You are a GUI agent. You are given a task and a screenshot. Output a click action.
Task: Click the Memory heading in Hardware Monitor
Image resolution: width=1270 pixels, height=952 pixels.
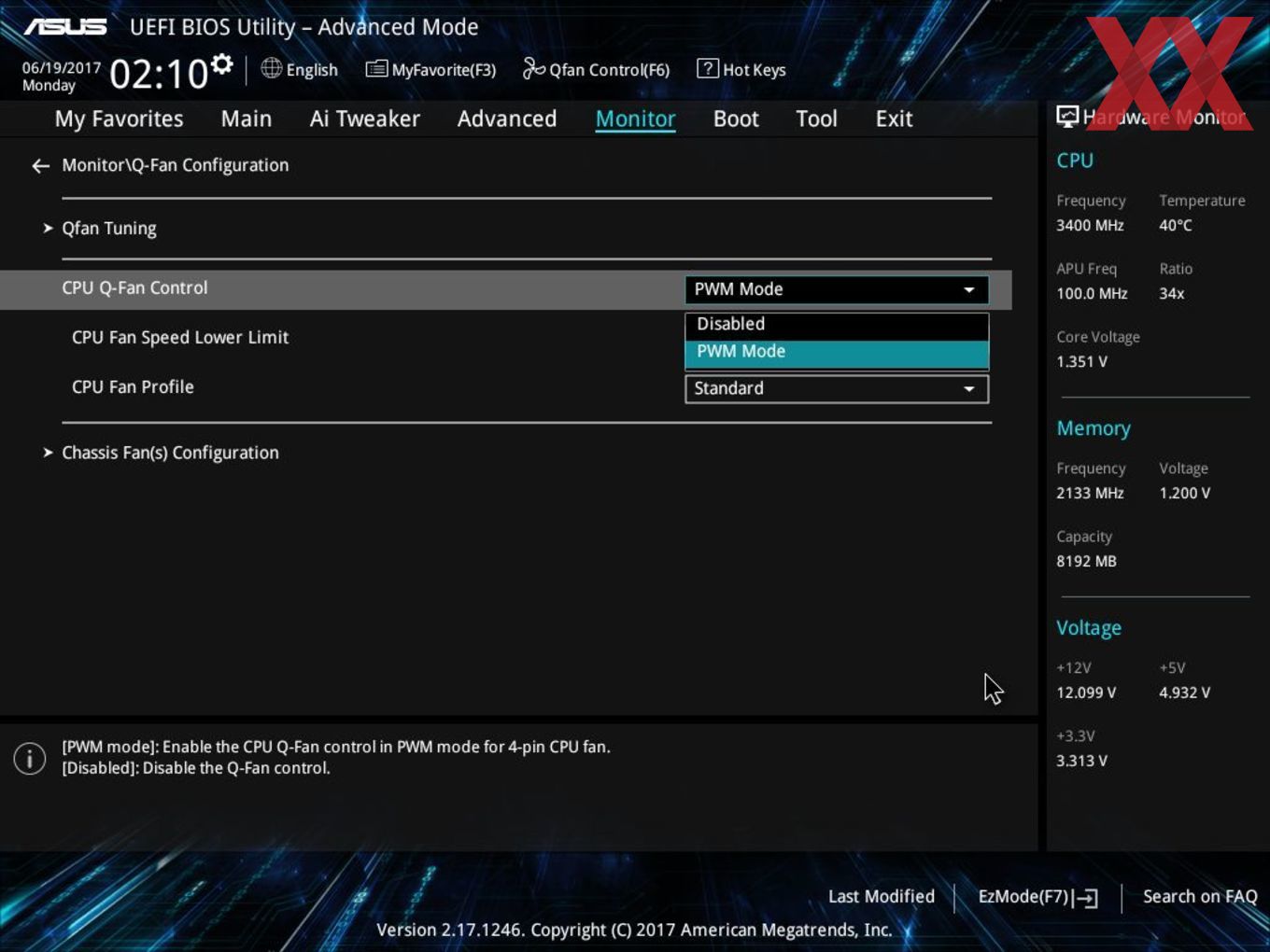(1094, 428)
